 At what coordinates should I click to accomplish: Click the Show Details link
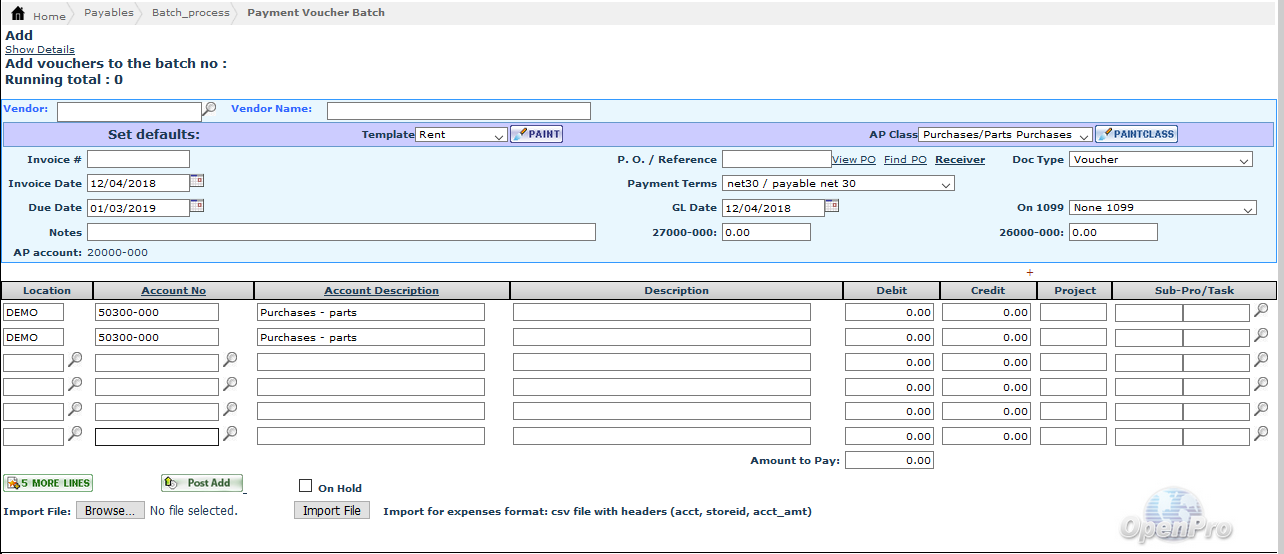[40, 49]
